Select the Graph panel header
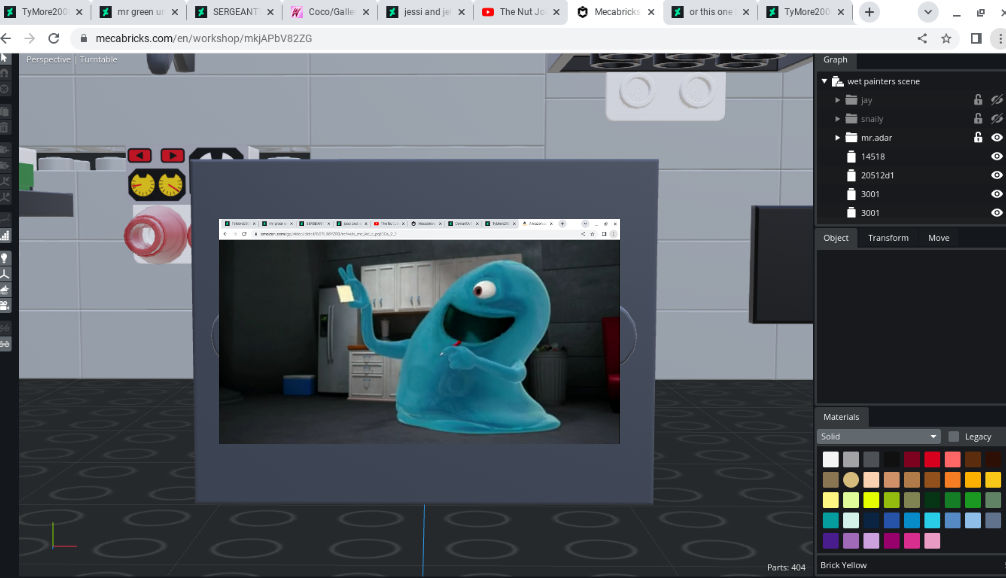This screenshot has width=1006, height=578. click(x=835, y=60)
